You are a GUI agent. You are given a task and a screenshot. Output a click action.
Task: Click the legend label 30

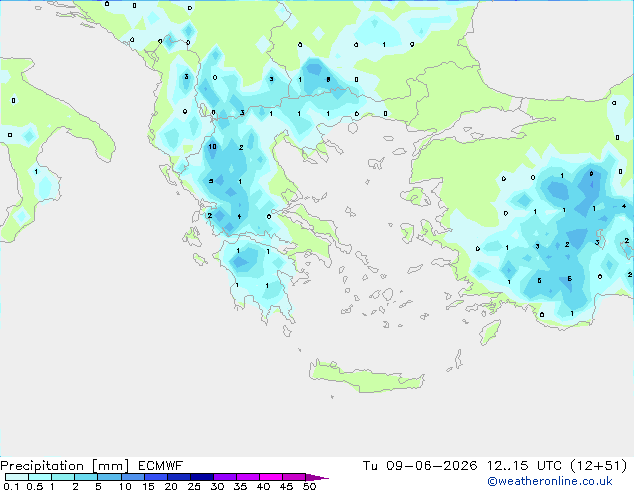pyautogui.click(x=217, y=486)
